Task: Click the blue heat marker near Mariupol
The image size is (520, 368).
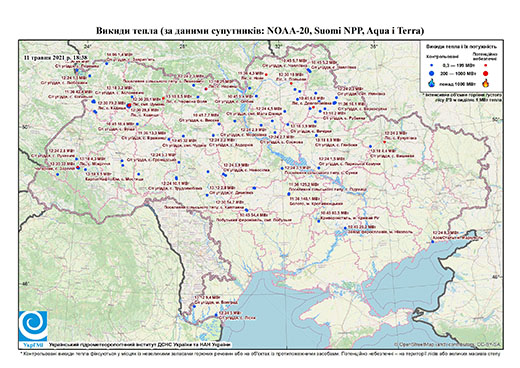Action: (433, 242)
